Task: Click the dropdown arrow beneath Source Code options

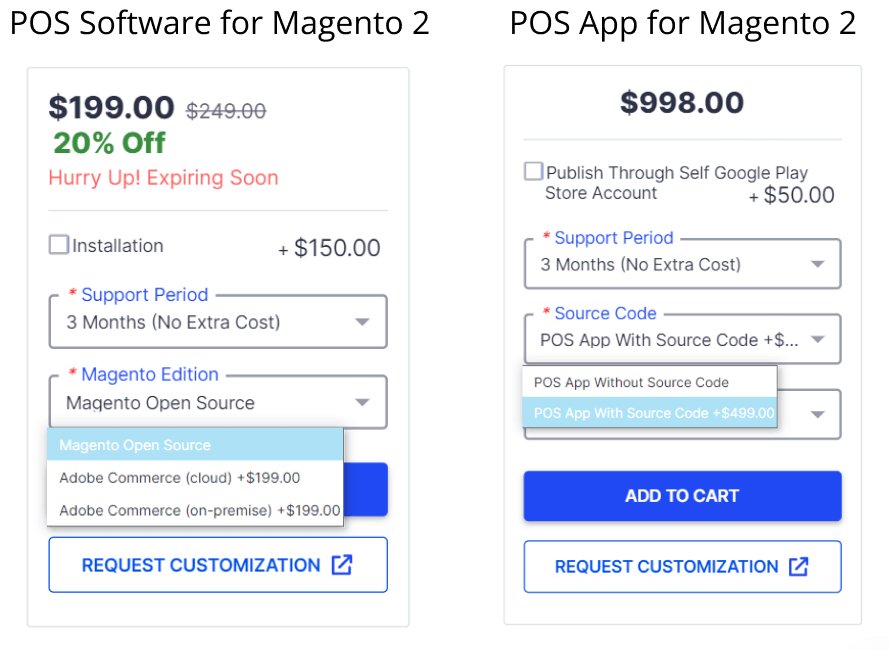Action: [x=817, y=414]
